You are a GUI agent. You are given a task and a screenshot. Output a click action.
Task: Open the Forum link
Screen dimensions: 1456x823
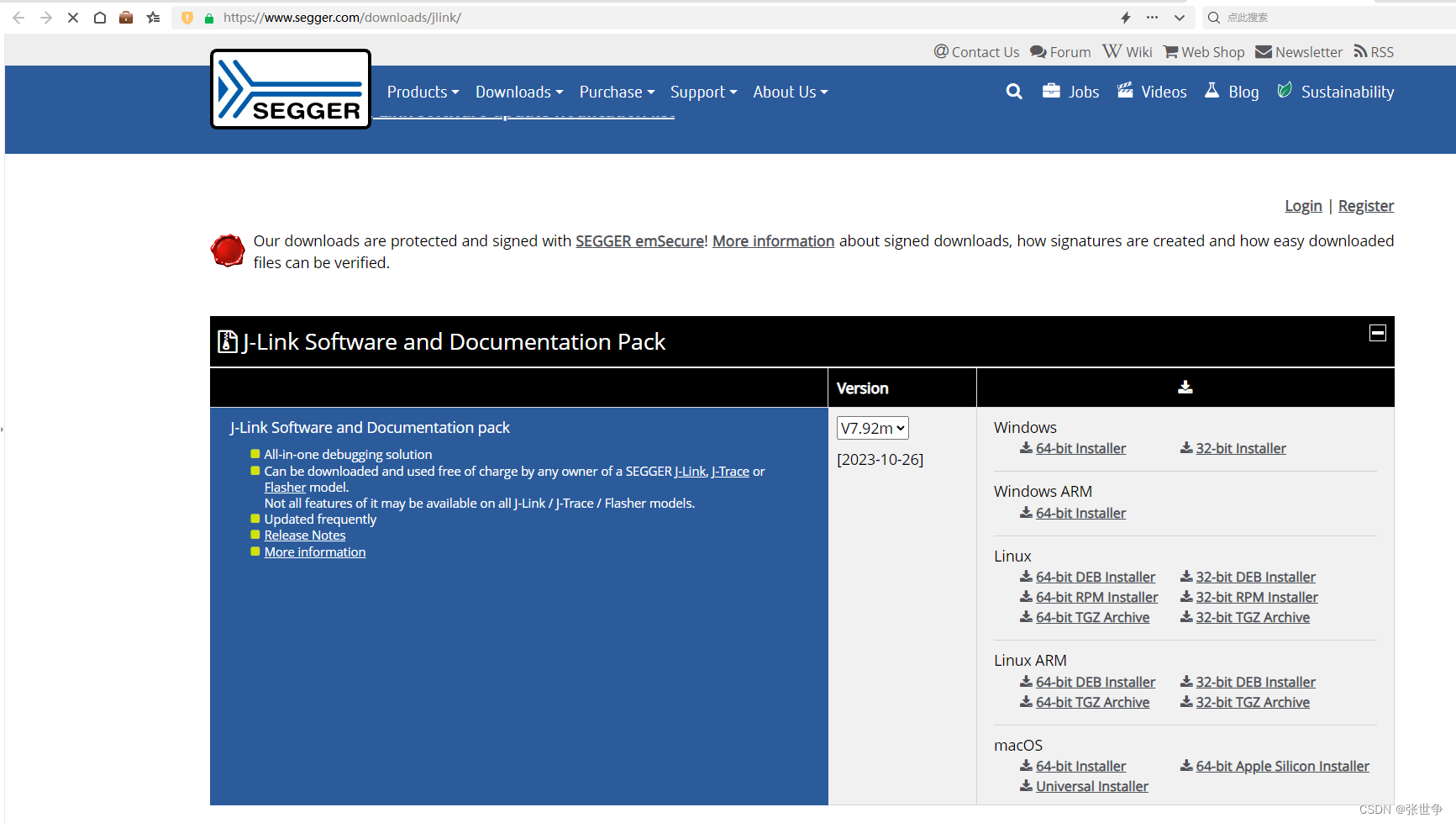[1060, 52]
